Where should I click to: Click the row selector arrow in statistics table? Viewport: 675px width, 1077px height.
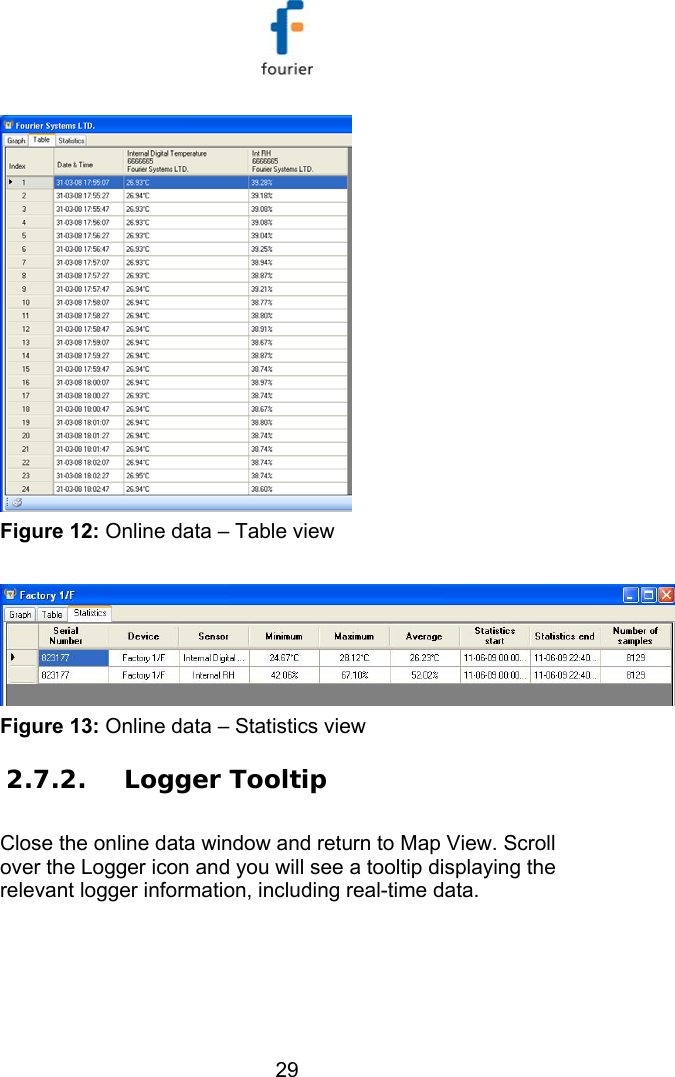pyautogui.click(x=13, y=657)
